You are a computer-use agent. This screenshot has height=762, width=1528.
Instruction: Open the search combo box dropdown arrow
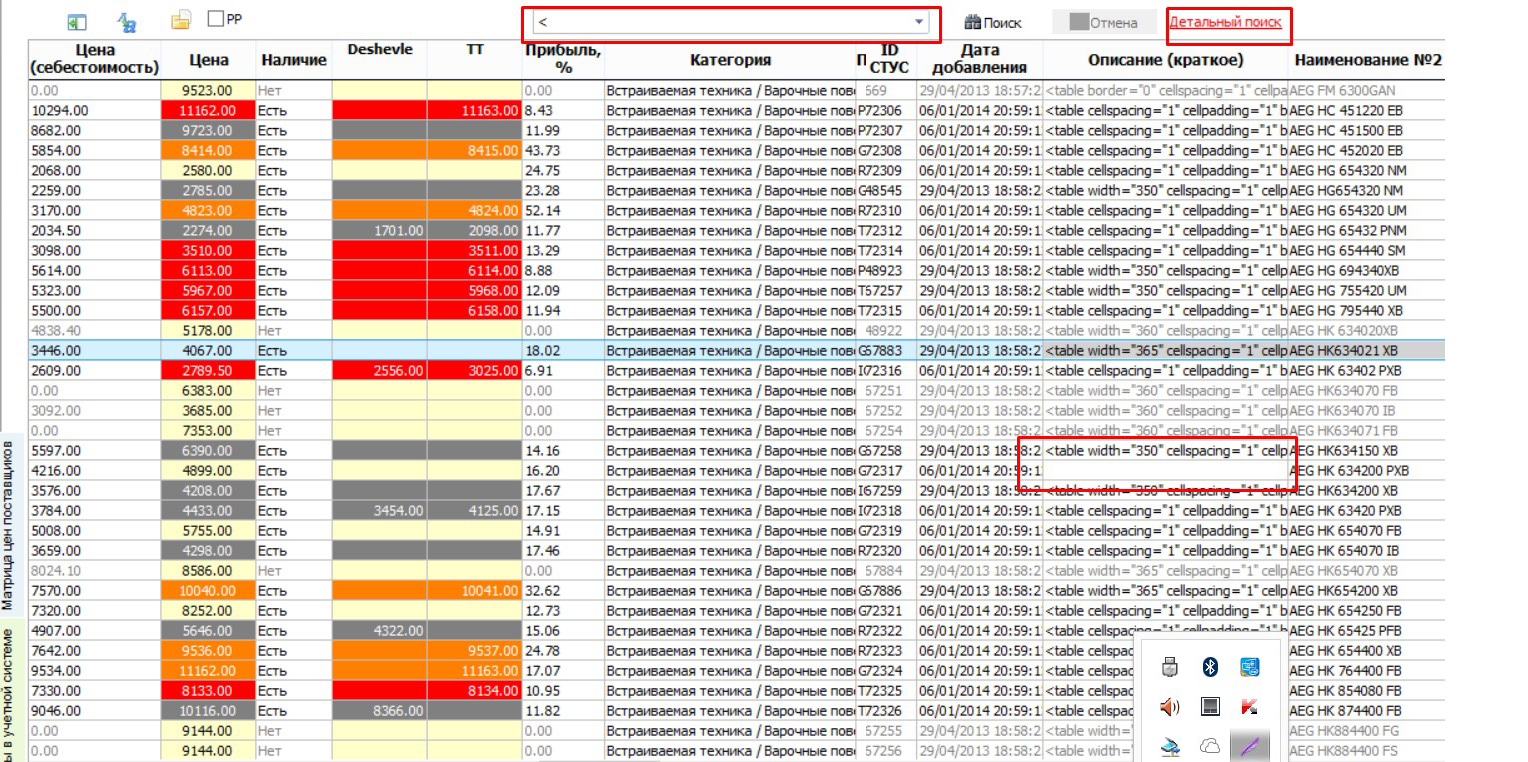pyautogui.click(x=919, y=22)
